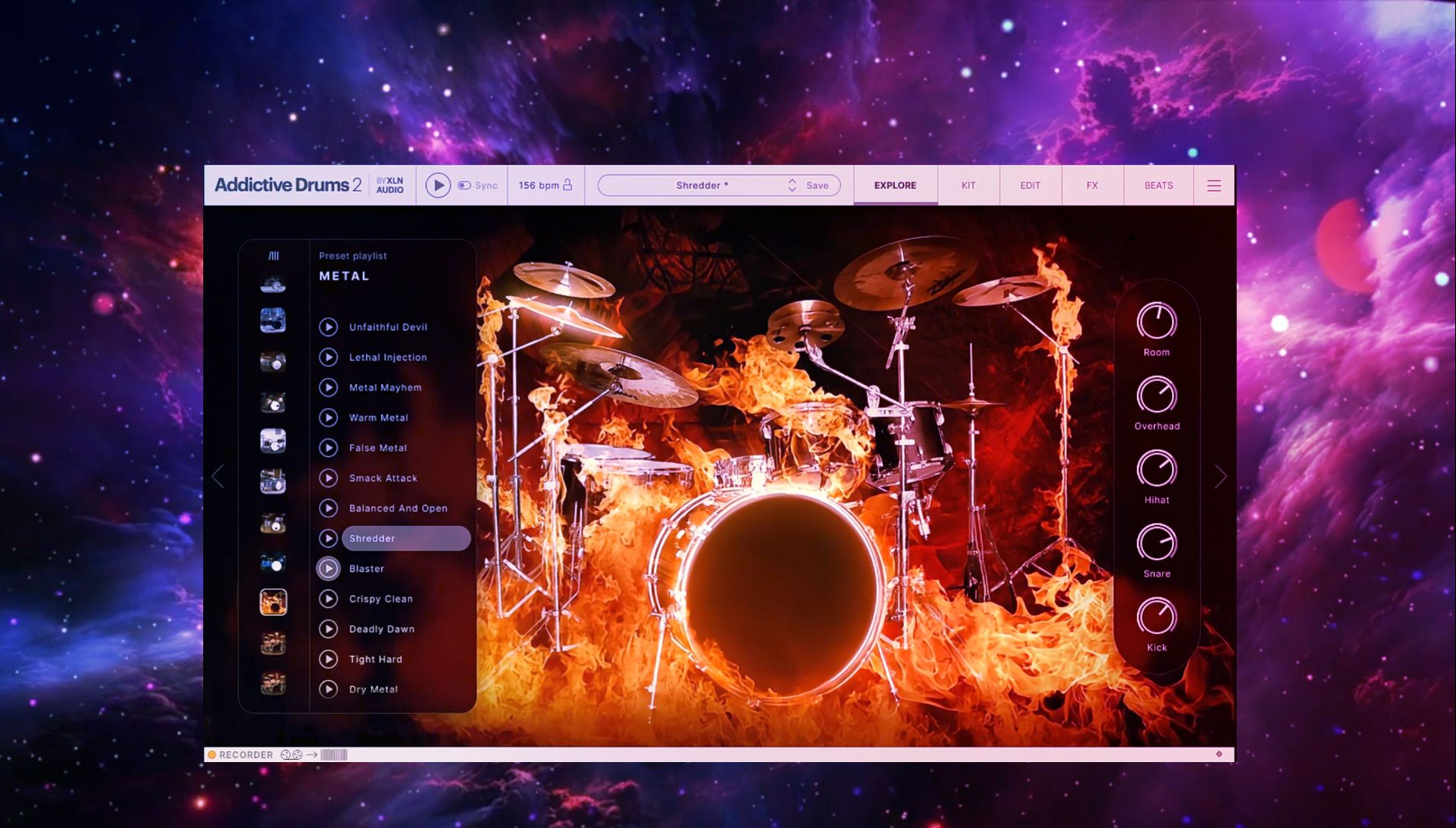Screen dimensions: 1456x828
Task: Click the RECORDER label
Action: pos(246,755)
